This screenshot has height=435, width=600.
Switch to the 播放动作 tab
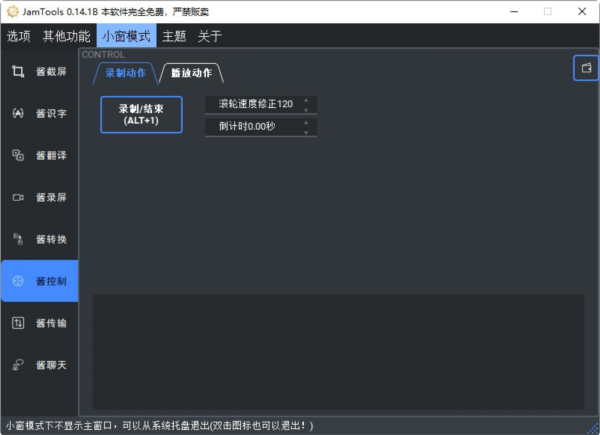click(191, 73)
